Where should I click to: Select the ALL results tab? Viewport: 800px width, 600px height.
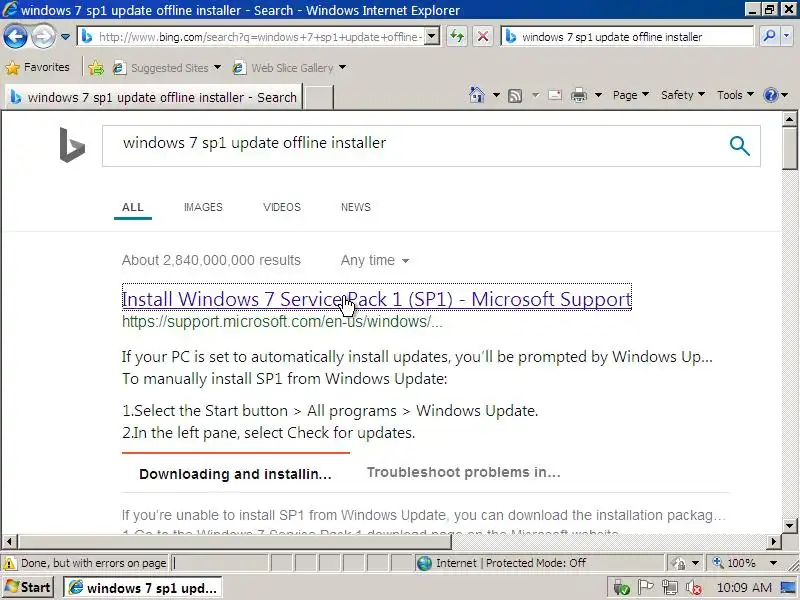tap(133, 207)
